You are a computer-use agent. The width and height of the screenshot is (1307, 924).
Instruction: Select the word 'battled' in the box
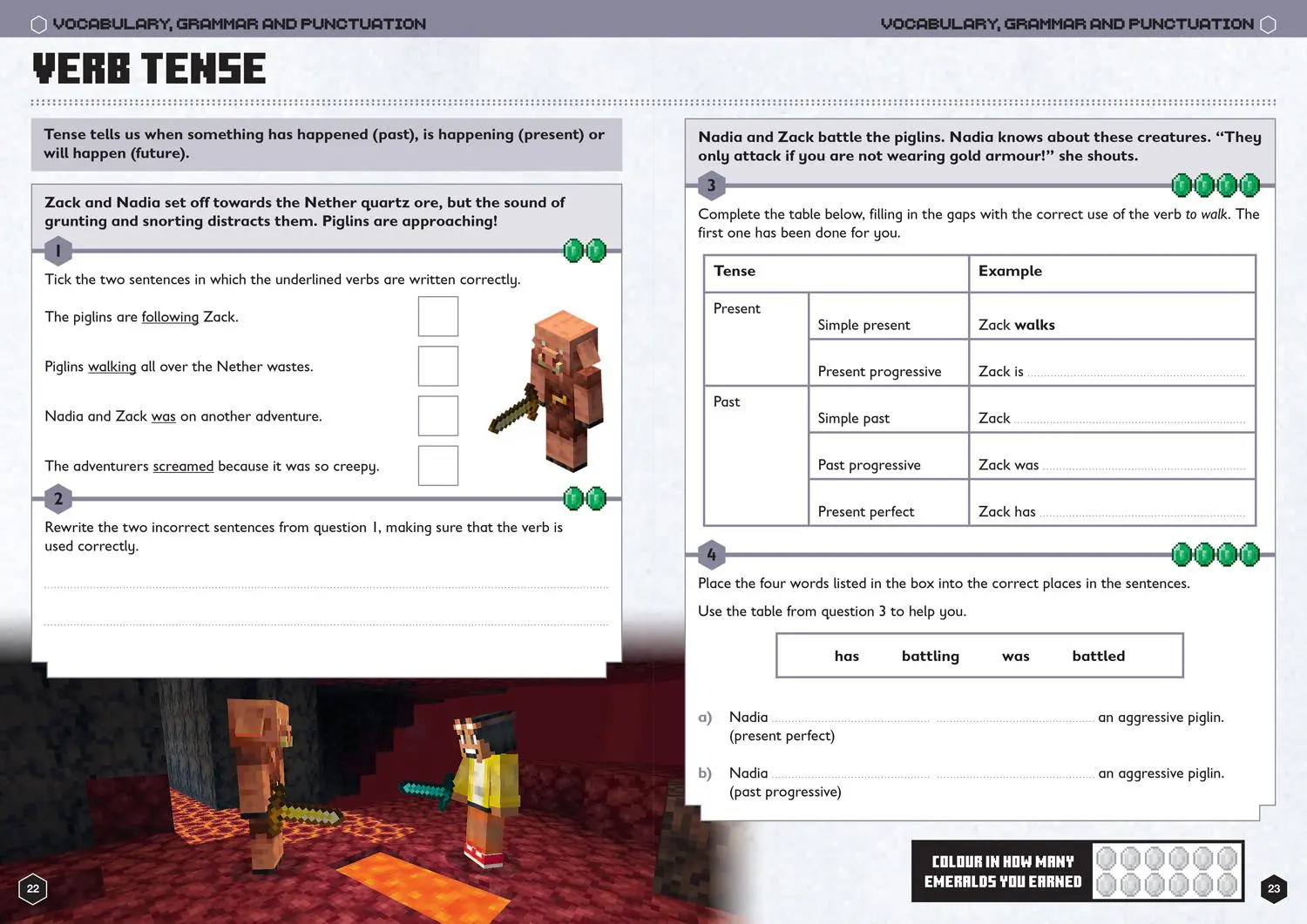[1098, 656]
